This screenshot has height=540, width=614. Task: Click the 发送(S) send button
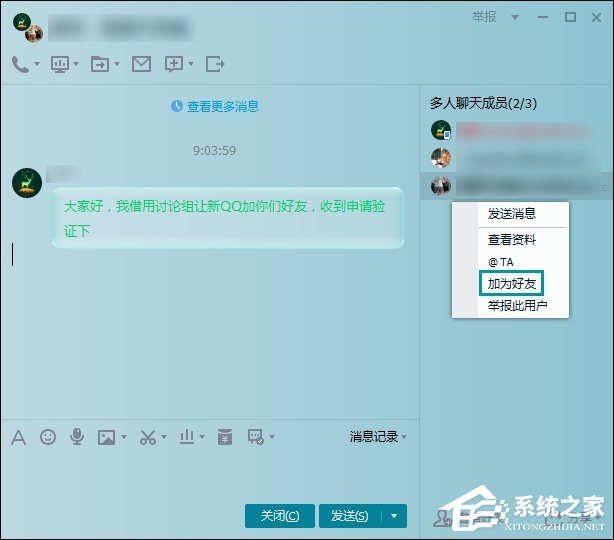[349, 516]
